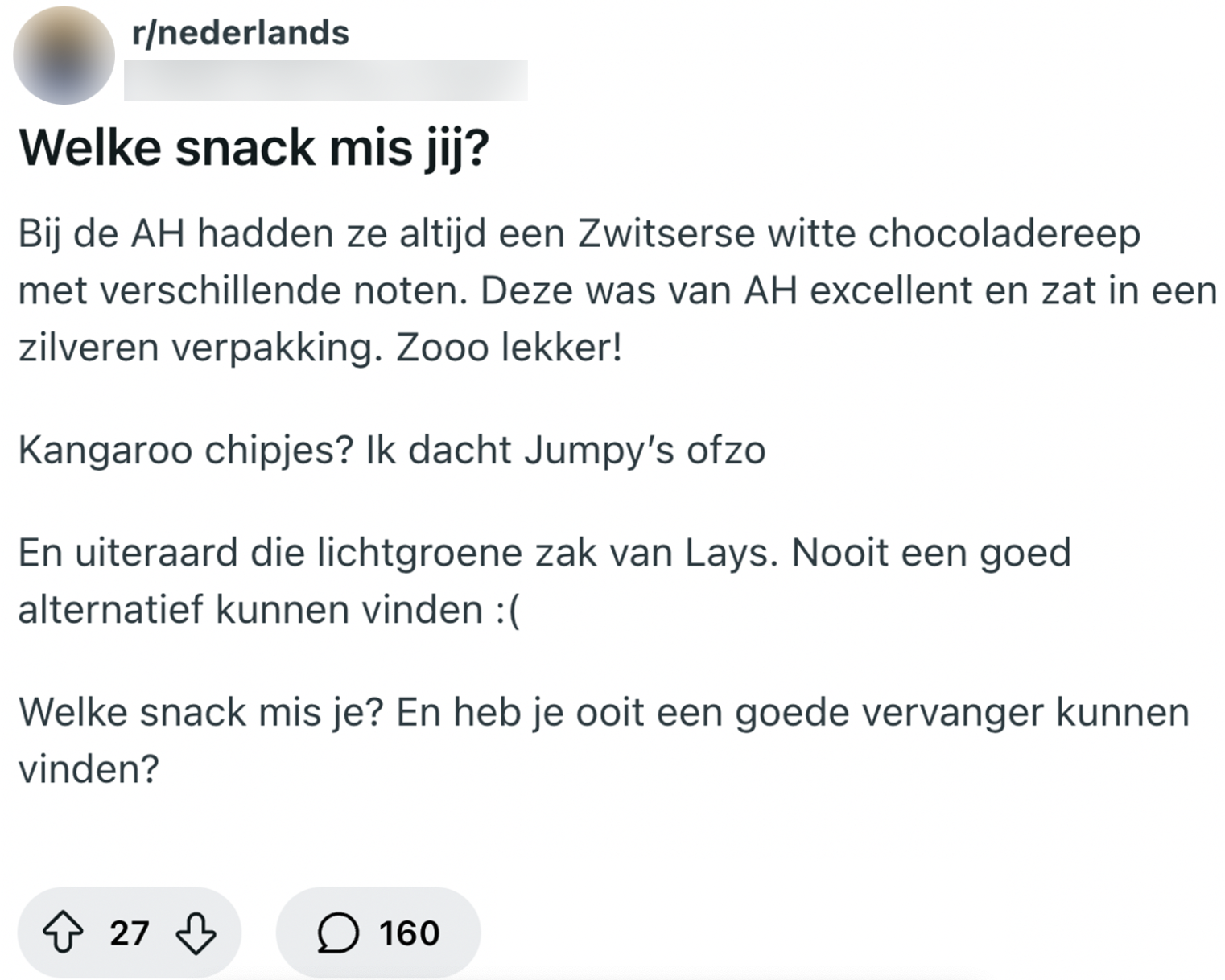Click the vote score of 27
Viewport: 1225px width, 980px height.
point(130,933)
